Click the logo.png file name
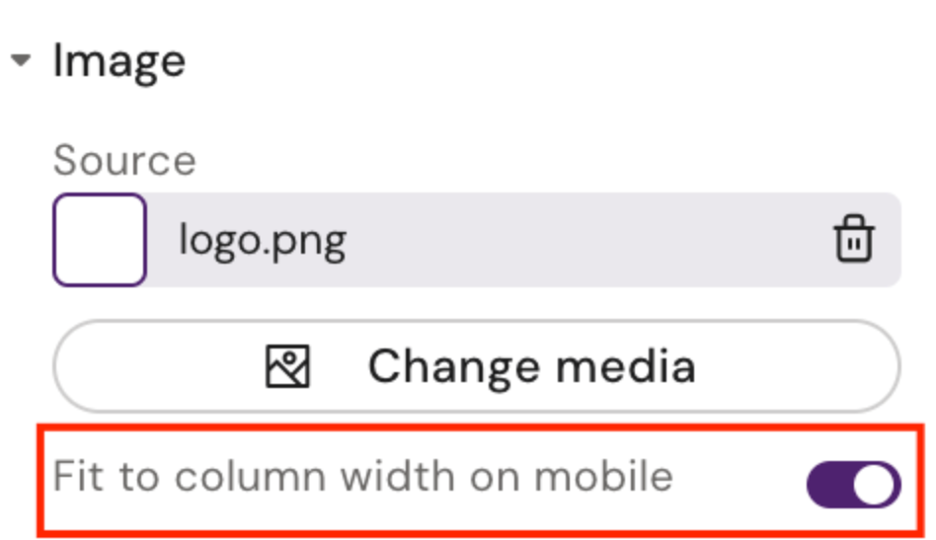The width and height of the screenshot is (936, 540). [x=262, y=240]
